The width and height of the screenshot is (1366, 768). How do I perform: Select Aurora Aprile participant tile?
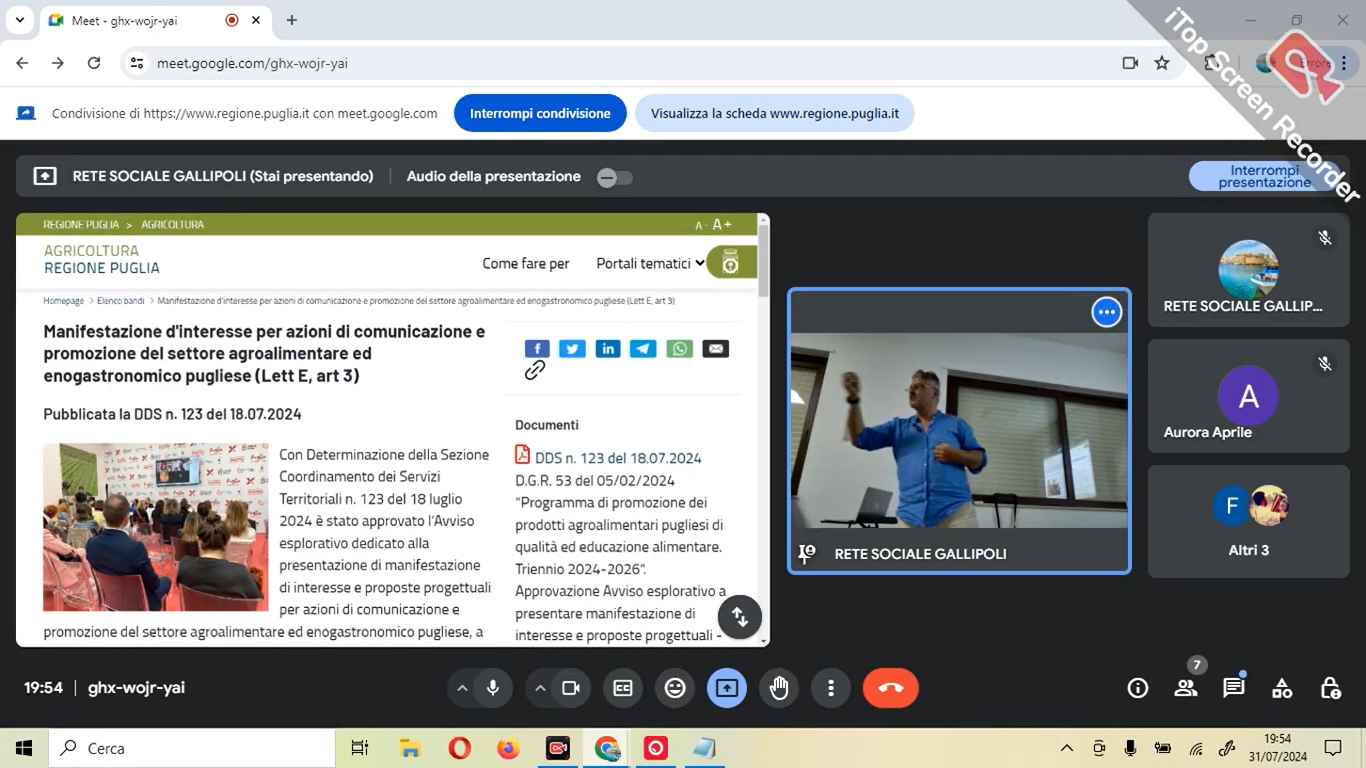[x=1249, y=396]
